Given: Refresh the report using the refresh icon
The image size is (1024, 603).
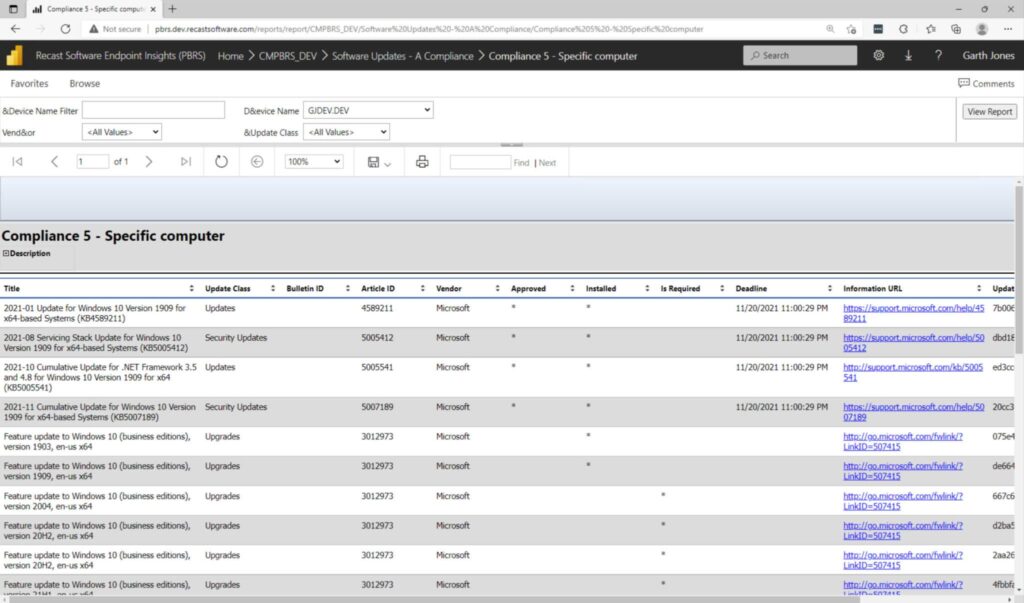Looking at the screenshot, I should 221,161.
